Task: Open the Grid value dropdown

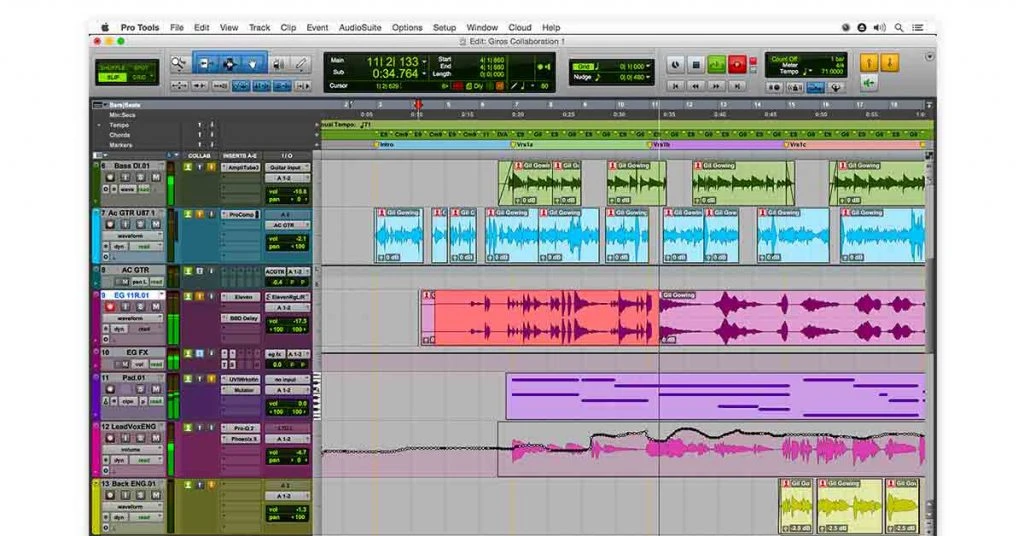Action: click(648, 66)
